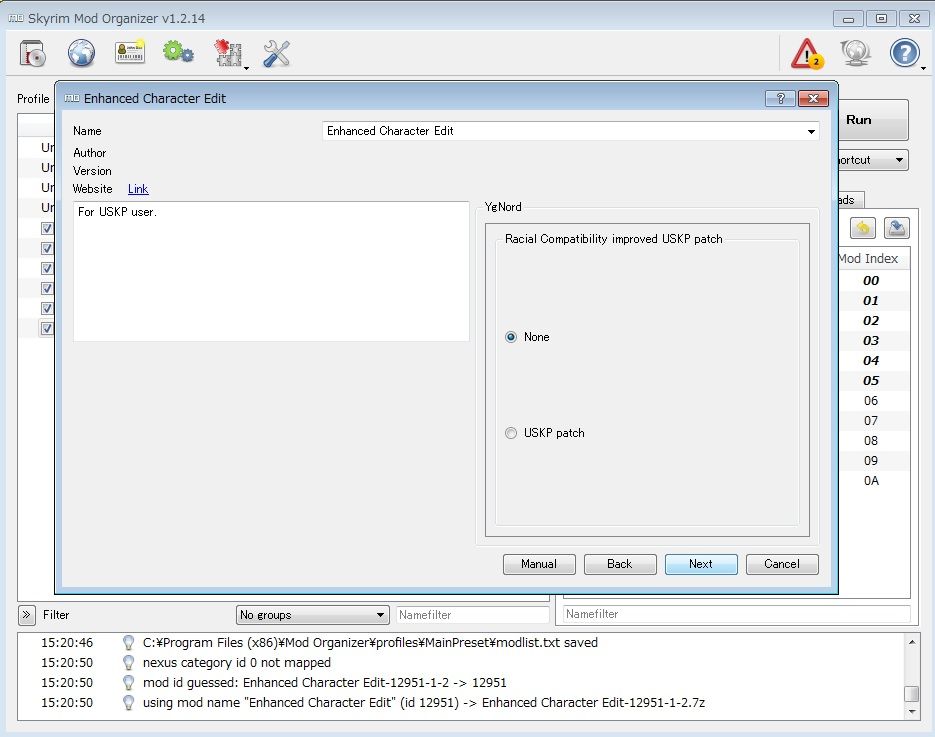Click the lightbulb icon on the nexus category log
935x737 pixels.
coord(128,662)
